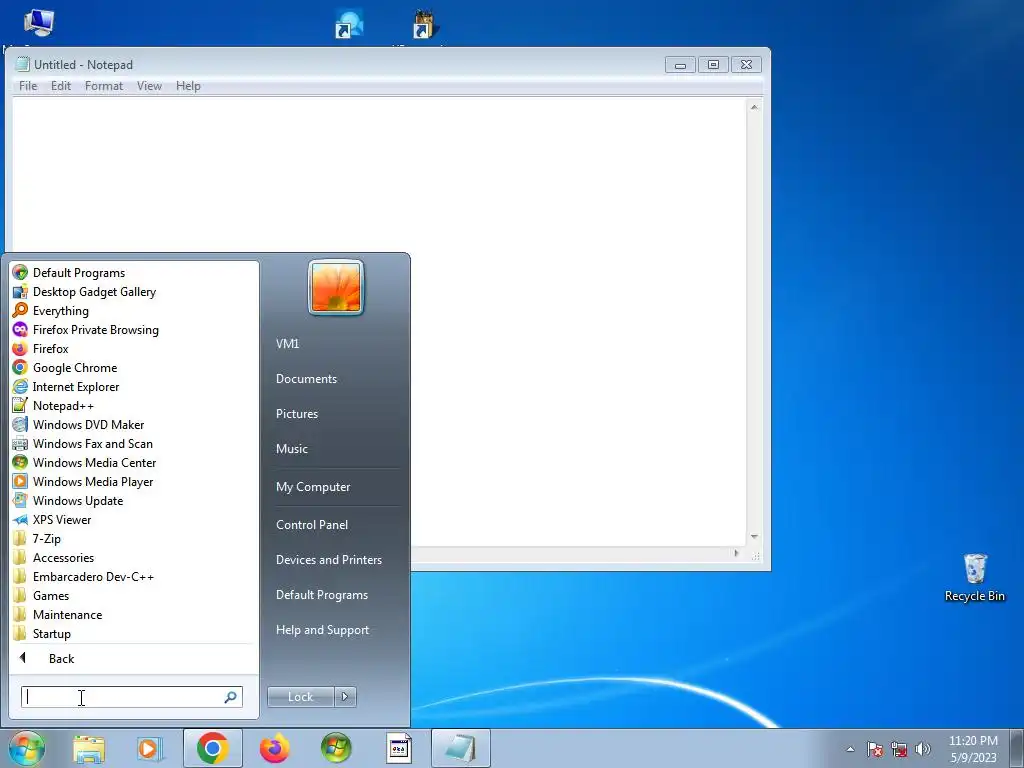Click the search magnifier icon in Start menu
This screenshot has width=1024, height=768.
click(230, 697)
